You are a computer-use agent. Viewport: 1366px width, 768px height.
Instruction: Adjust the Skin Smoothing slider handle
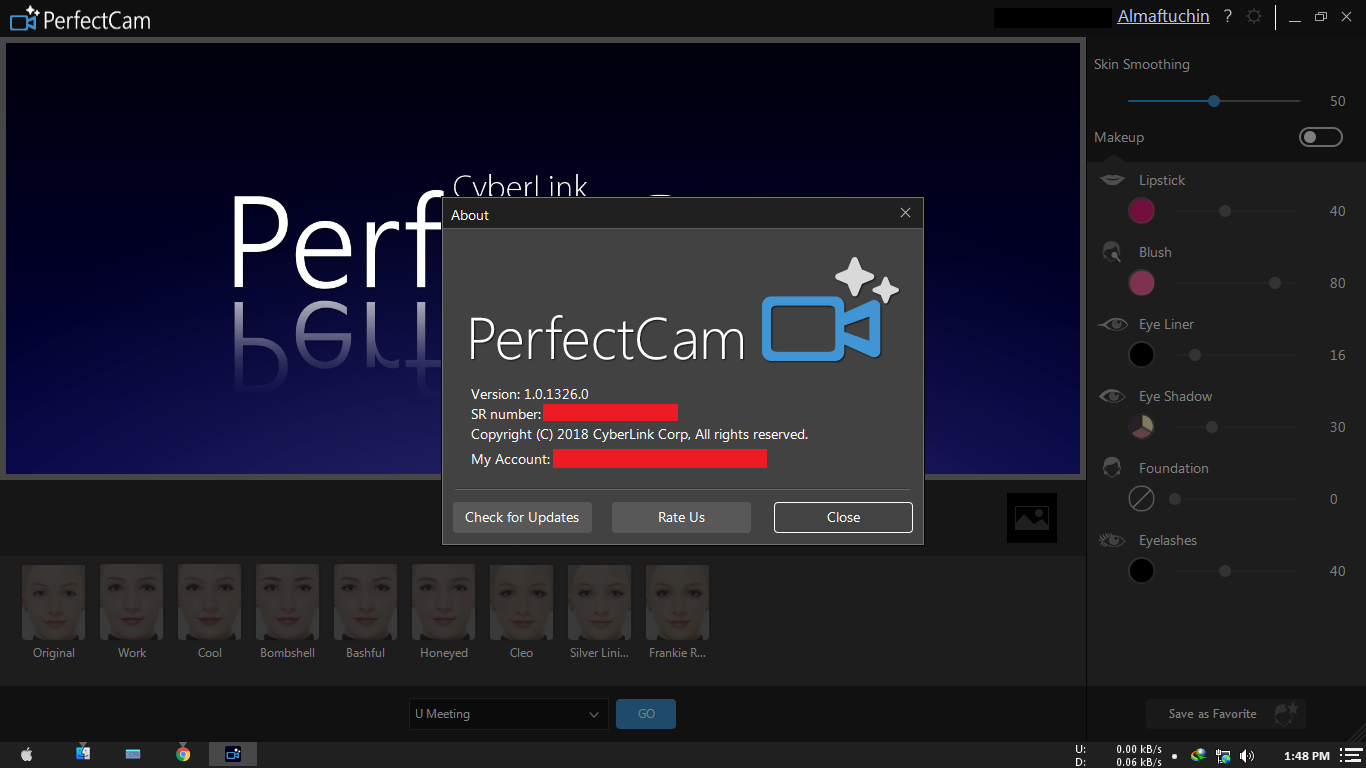[x=1213, y=100]
